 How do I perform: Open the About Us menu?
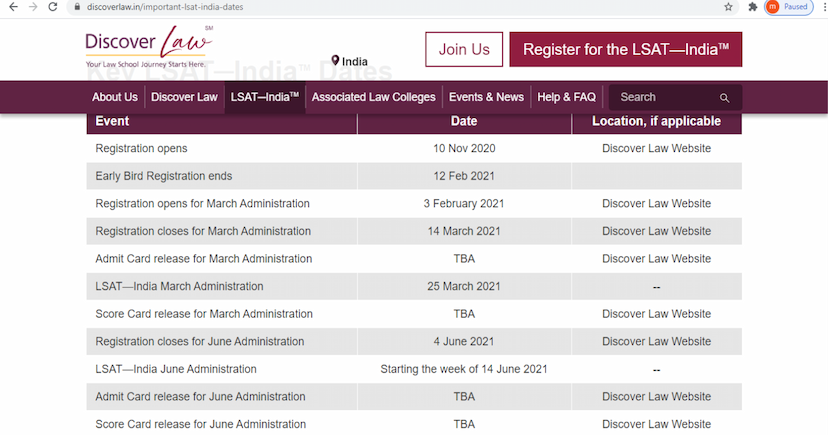click(x=115, y=97)
